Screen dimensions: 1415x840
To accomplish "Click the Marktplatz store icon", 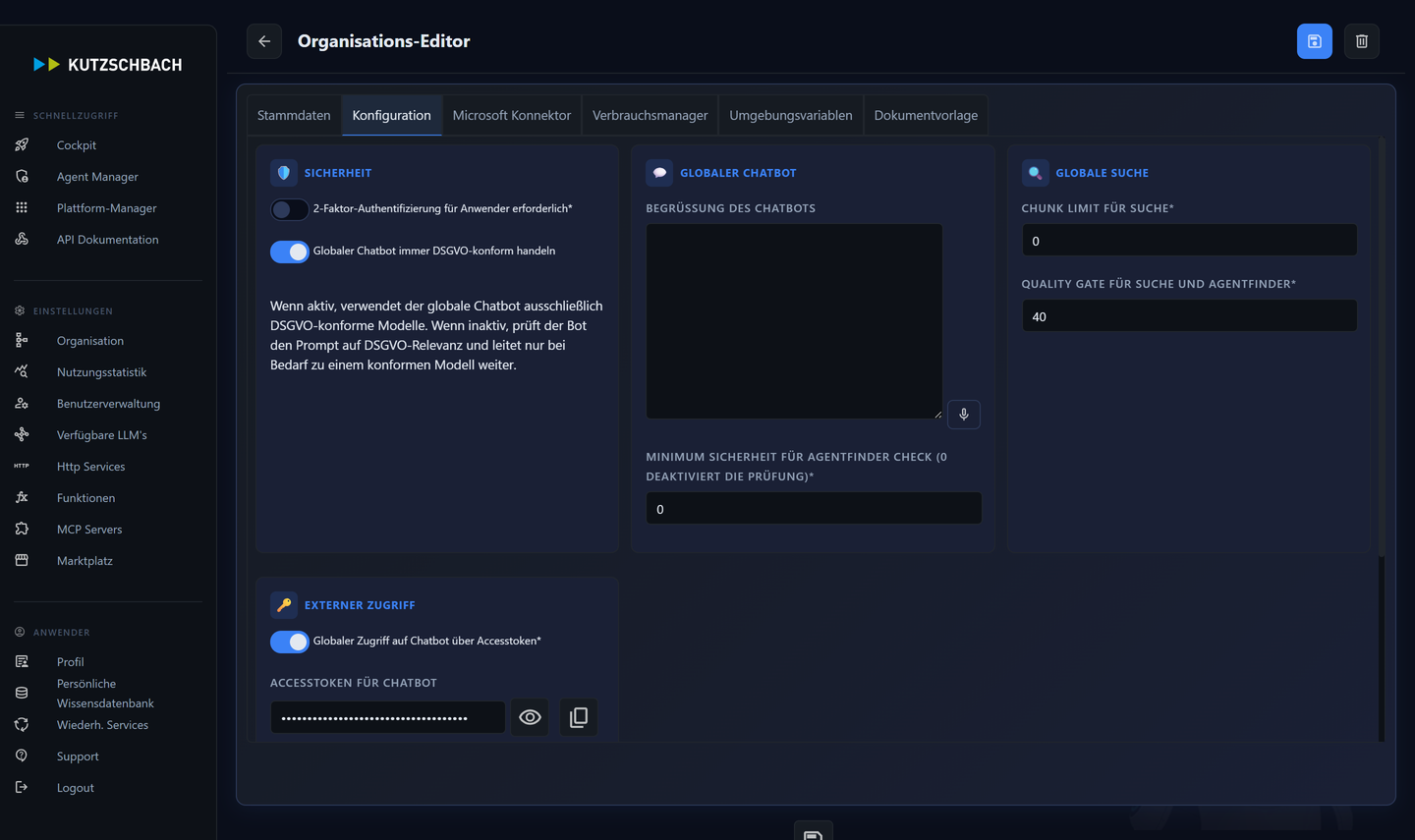I will tap(22, 560).
